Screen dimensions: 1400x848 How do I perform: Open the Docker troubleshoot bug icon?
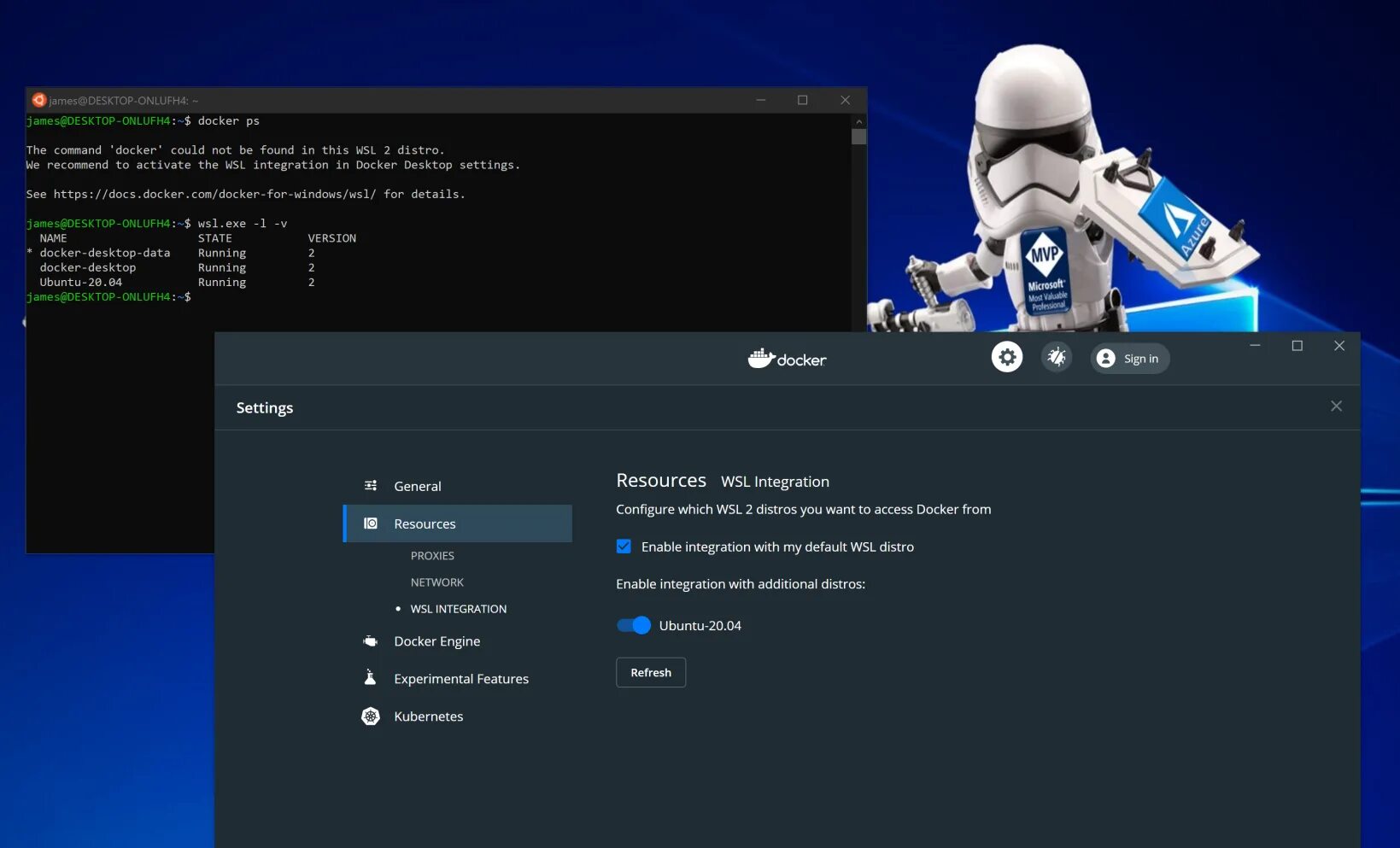tap(1057, 357)
